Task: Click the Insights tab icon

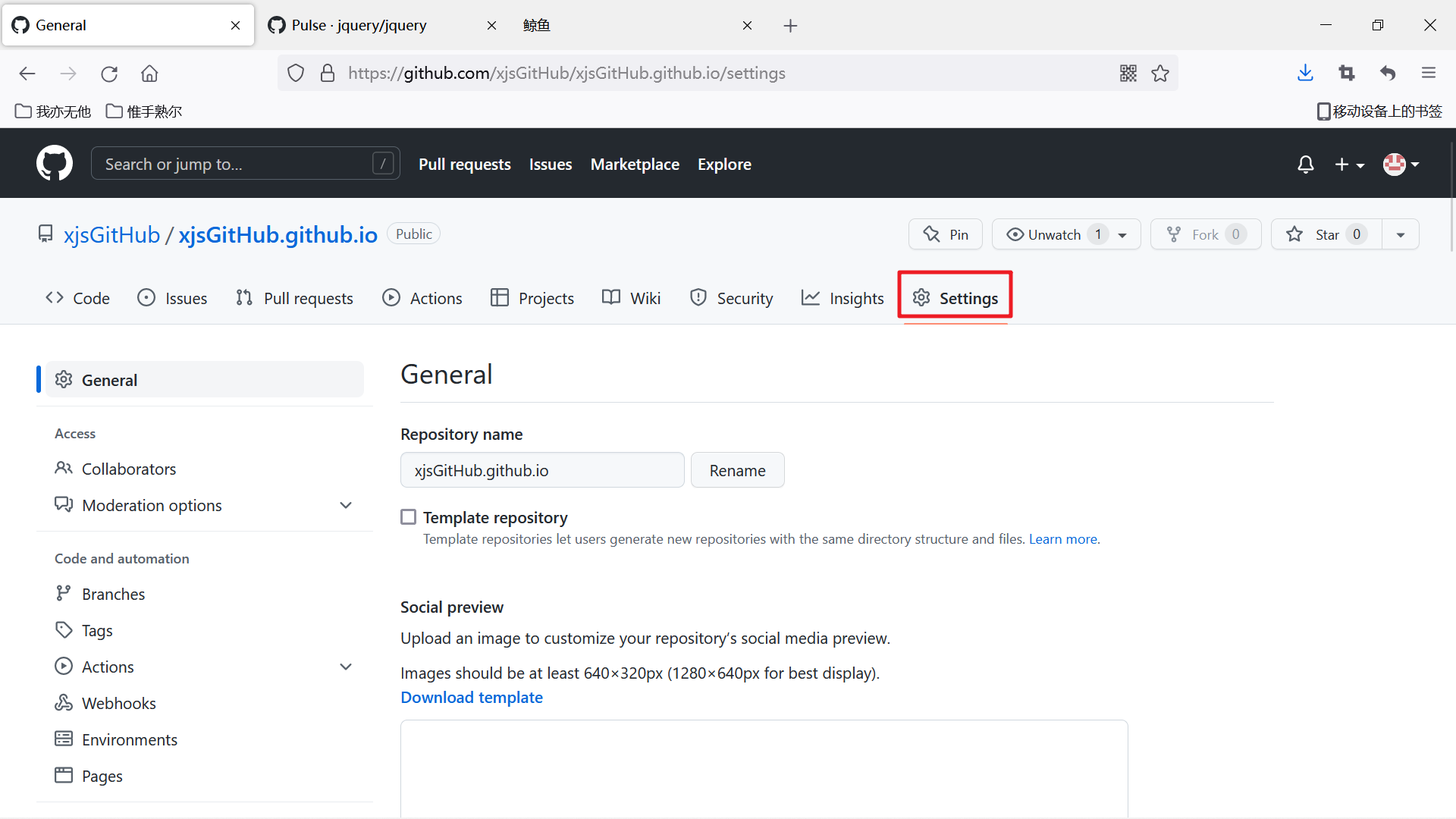Action: (x=811, y=298)
